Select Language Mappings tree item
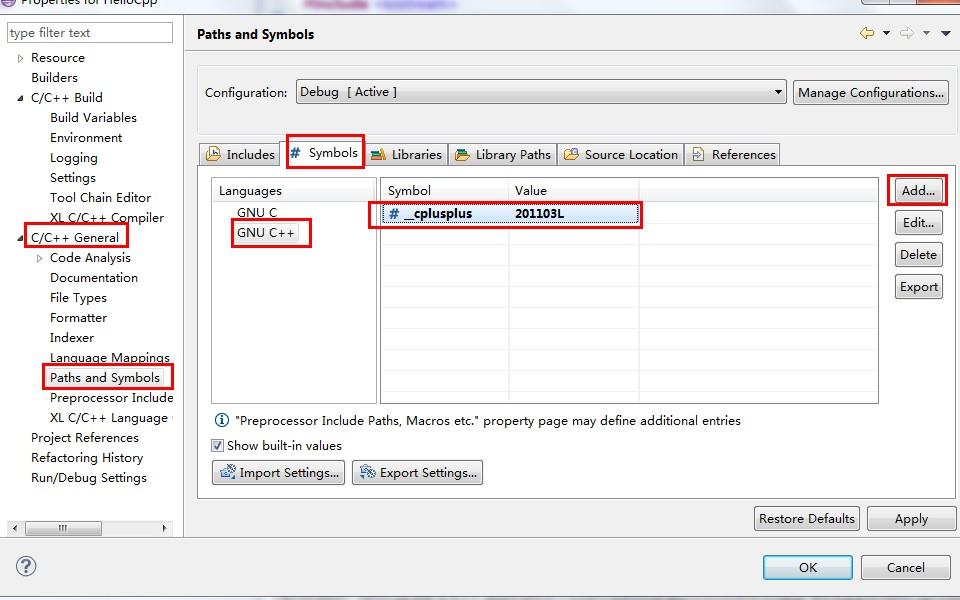 point(110,358)
